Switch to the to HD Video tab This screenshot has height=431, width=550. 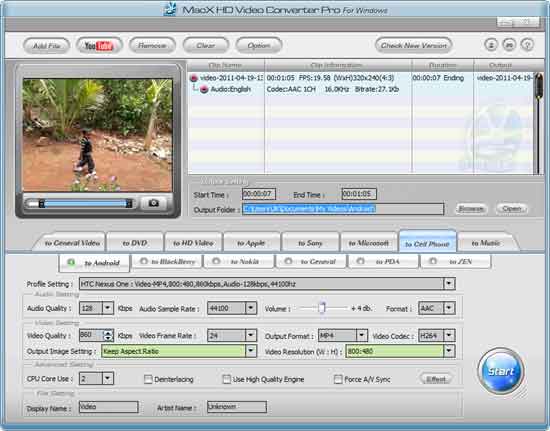[x=193, y=243]
